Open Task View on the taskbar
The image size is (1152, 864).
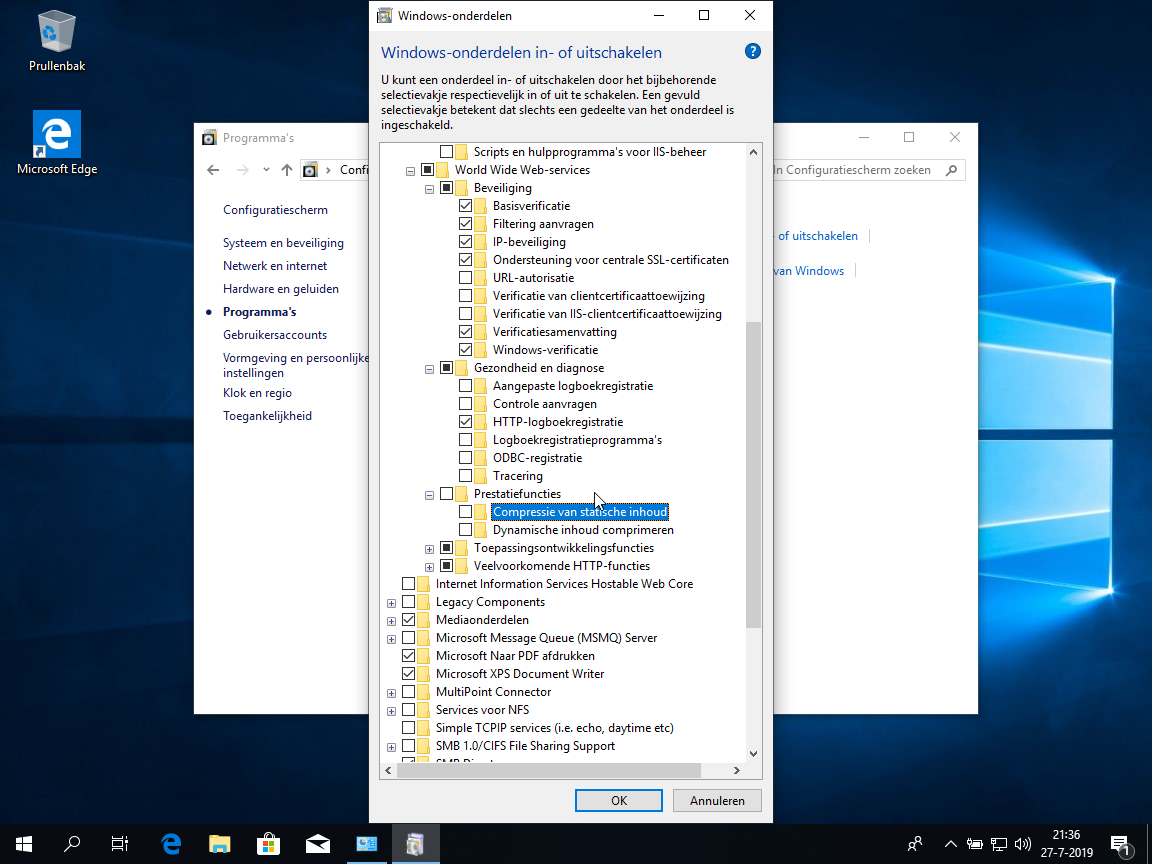pyautogui.click(x=120, y=843)
